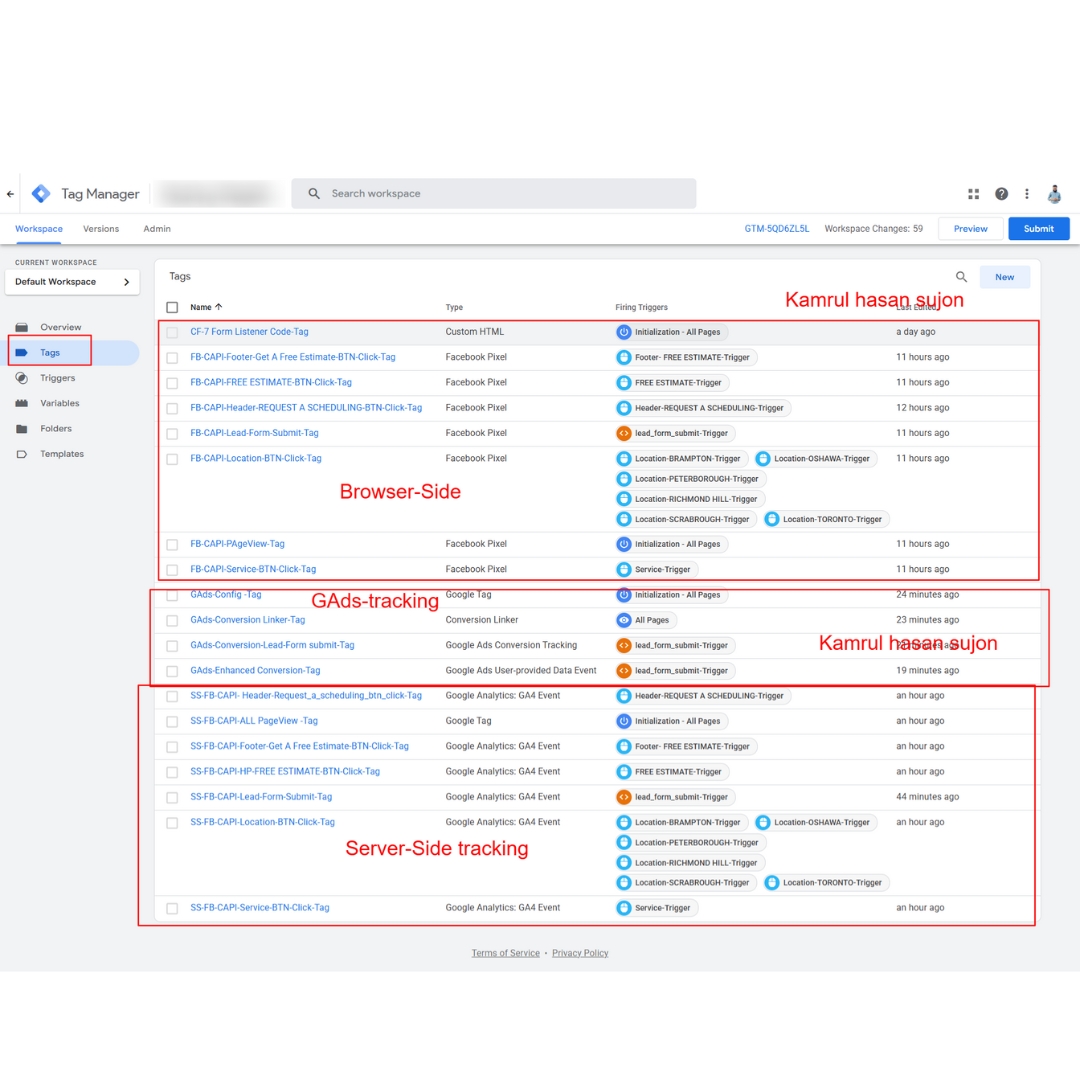1080x1080 pixels.
Task: Check the FB-CAPI-FREE ESTIMATE-BTN-Click-Tag checkbox
Action: [172, 383]
